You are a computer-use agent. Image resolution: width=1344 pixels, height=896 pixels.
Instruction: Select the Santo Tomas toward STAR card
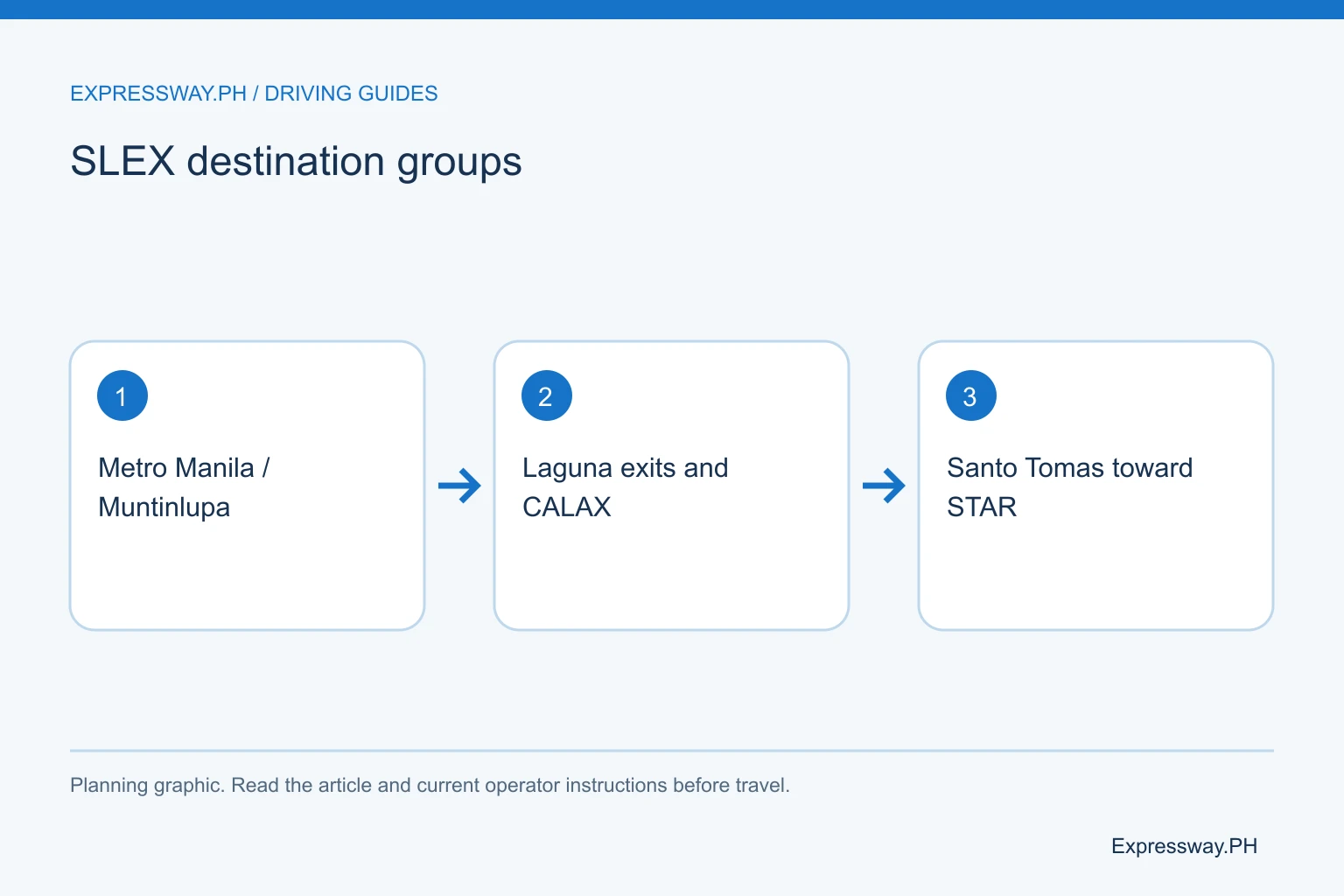tap(1095, 486)
